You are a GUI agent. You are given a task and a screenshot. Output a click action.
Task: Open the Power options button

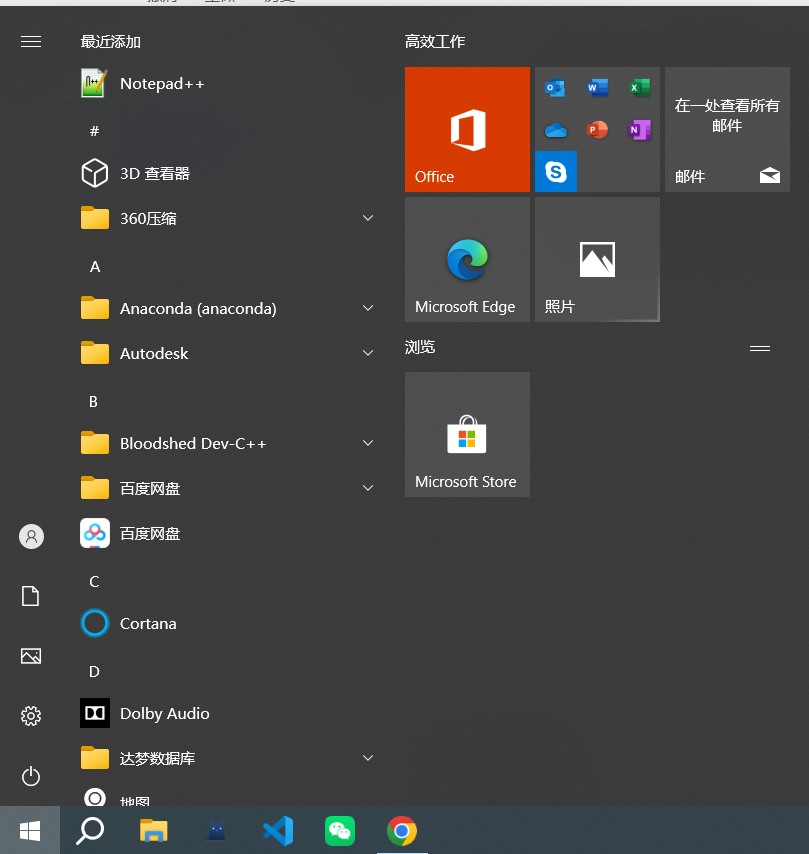pyautogui.click(x=31, y=776)
